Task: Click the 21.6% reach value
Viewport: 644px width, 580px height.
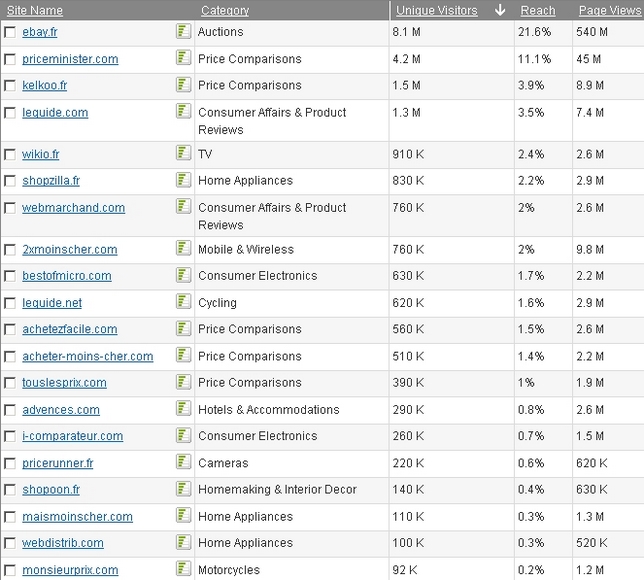Action: coord(534,32)
